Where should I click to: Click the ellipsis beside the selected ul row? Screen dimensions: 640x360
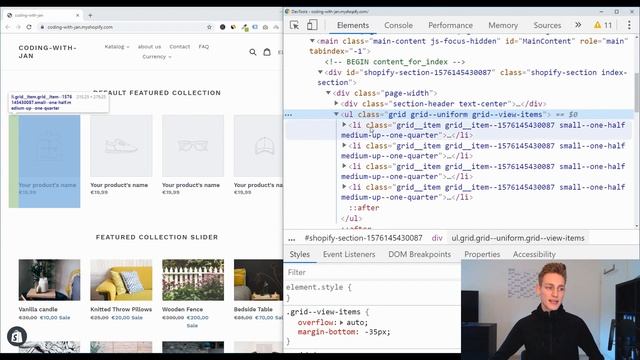pyautogui.click(x=289, y=115)
